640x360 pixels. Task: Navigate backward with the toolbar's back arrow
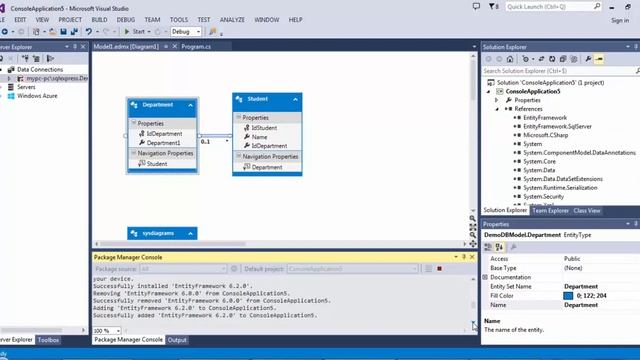pyautogui.click(x=4, y=32)
